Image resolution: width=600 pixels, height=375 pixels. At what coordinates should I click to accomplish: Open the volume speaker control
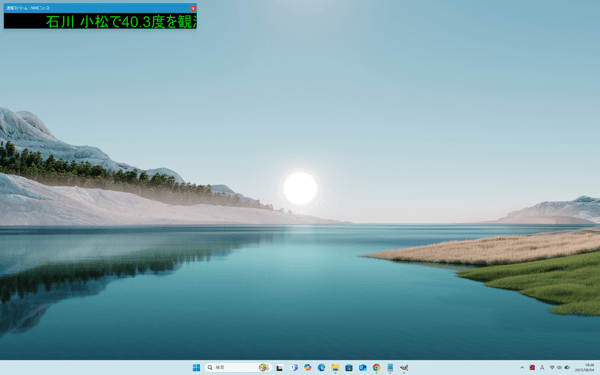tap(559, 368)
